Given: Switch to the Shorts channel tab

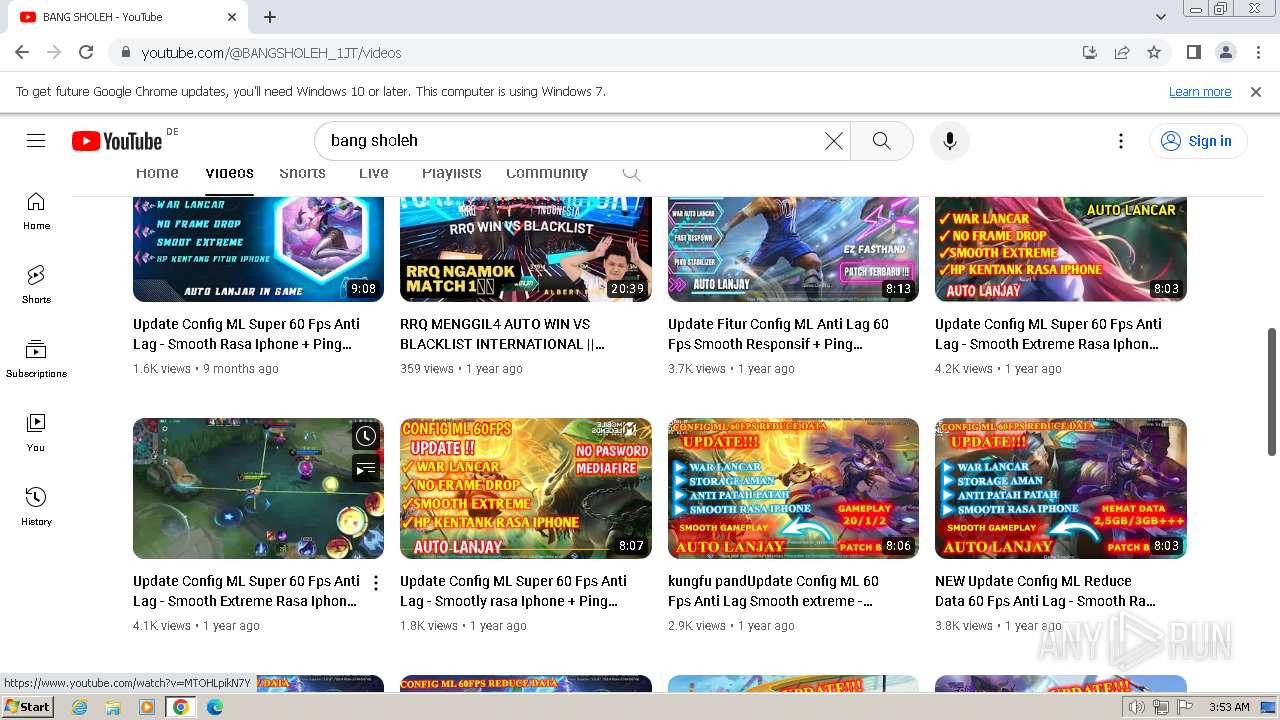Looking at the screenshot, I should (302, 173).
